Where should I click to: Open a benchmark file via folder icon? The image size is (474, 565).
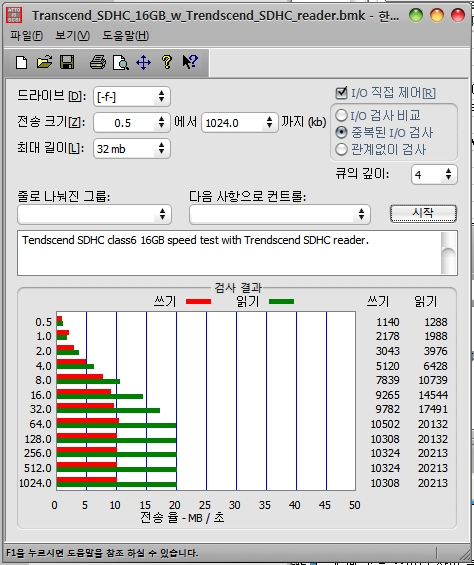(x=44, y=62)
